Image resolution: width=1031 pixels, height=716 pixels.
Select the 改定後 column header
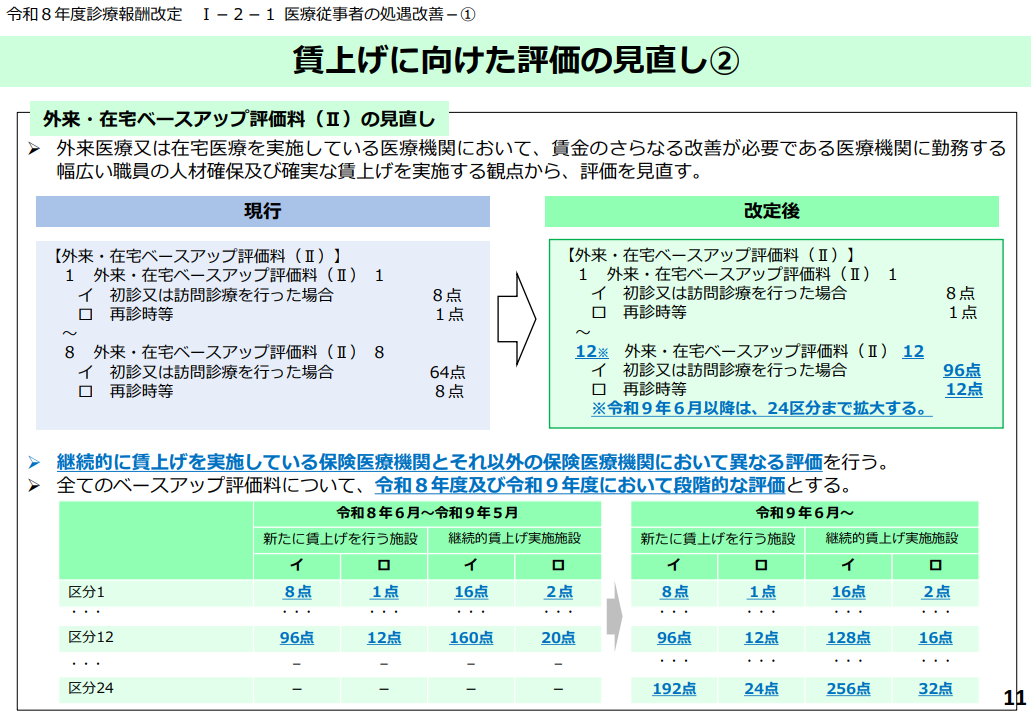(x=774, y=211)
